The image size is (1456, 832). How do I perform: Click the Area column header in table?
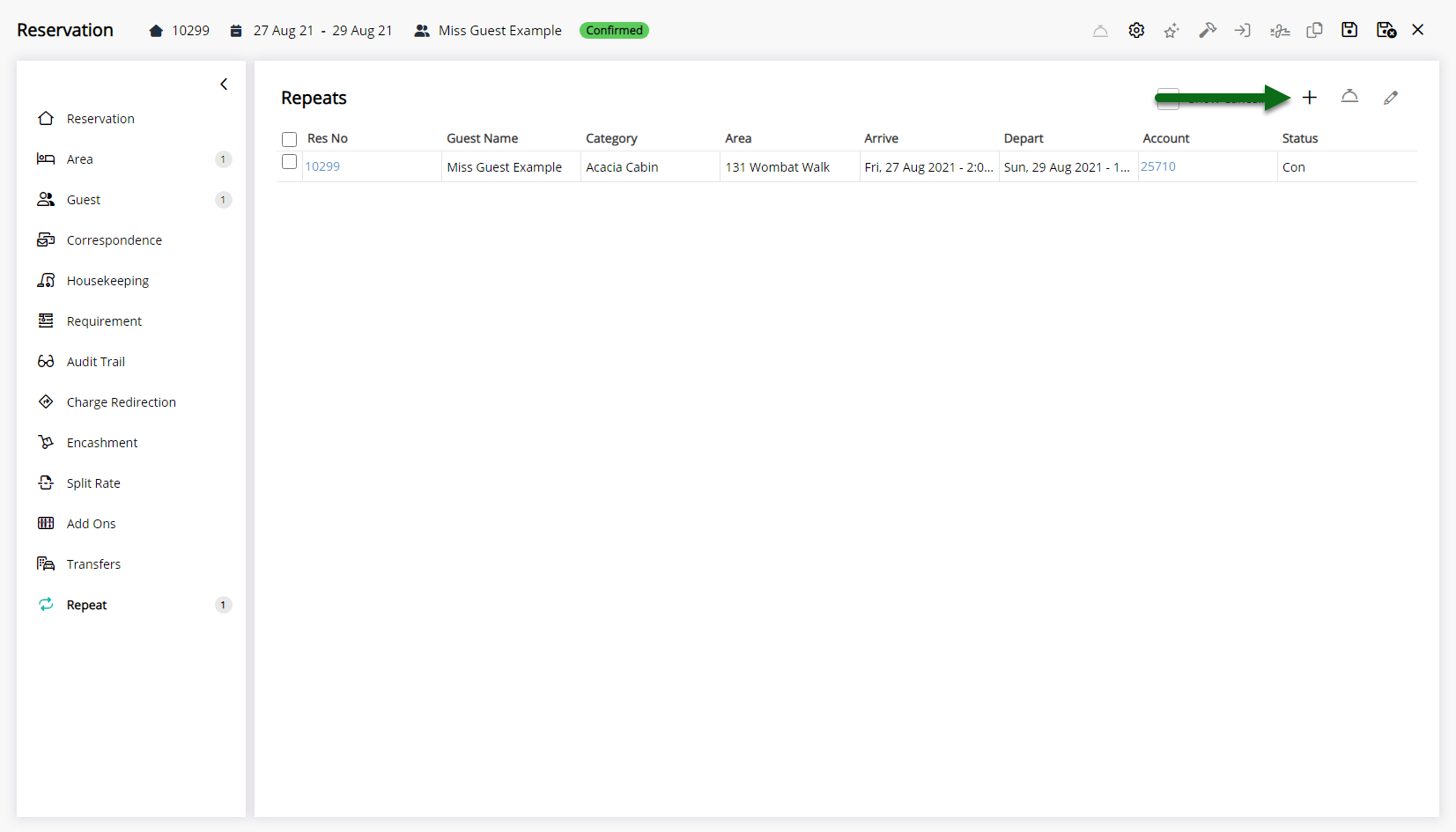coord(738,138)
